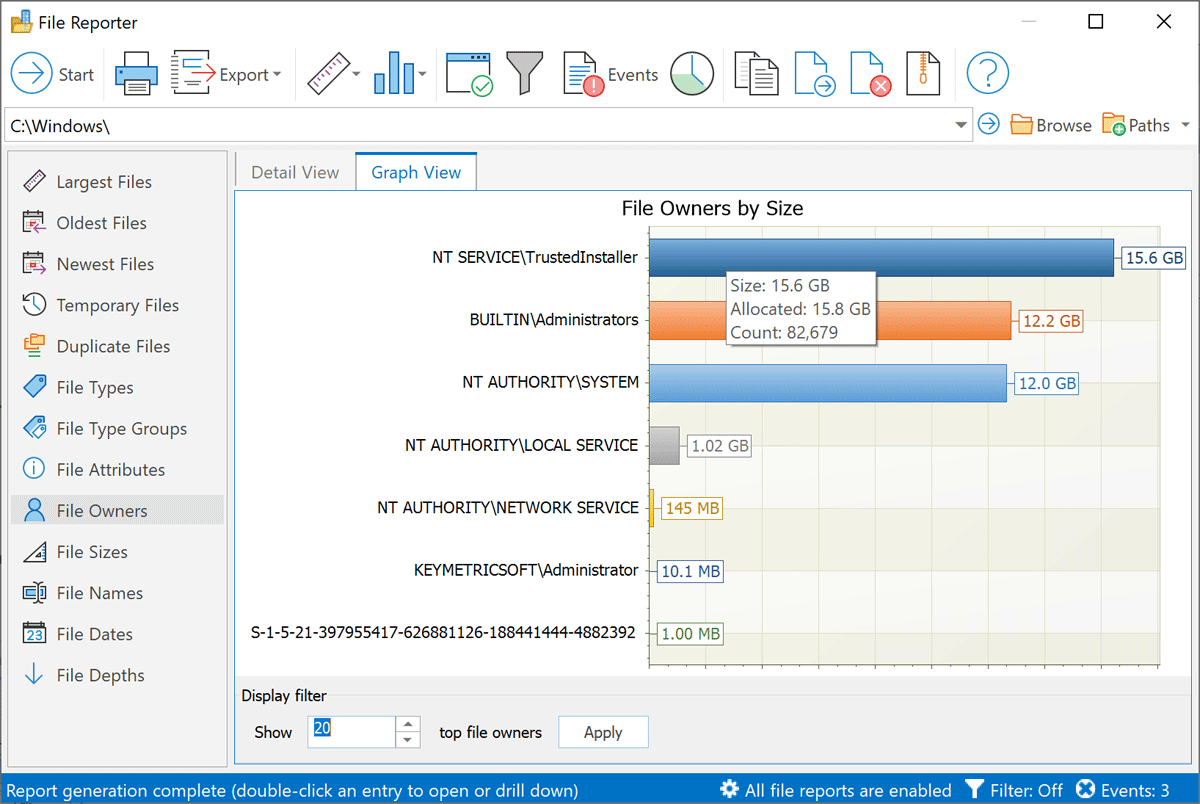This screenshot has width=1200, height=804.
Task: Select Duplicate Files in the sidebar
Action: tap(117, 346)
